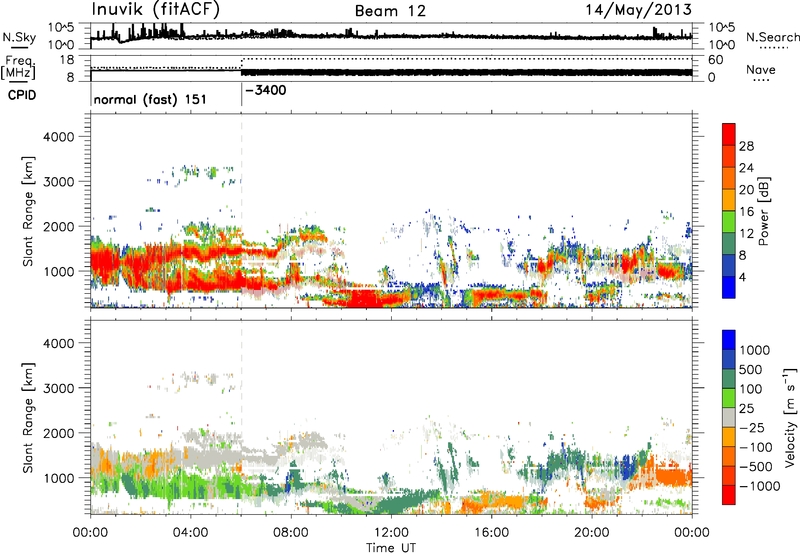Click the "18" frequency axis tick label

(x=66, y=60)
